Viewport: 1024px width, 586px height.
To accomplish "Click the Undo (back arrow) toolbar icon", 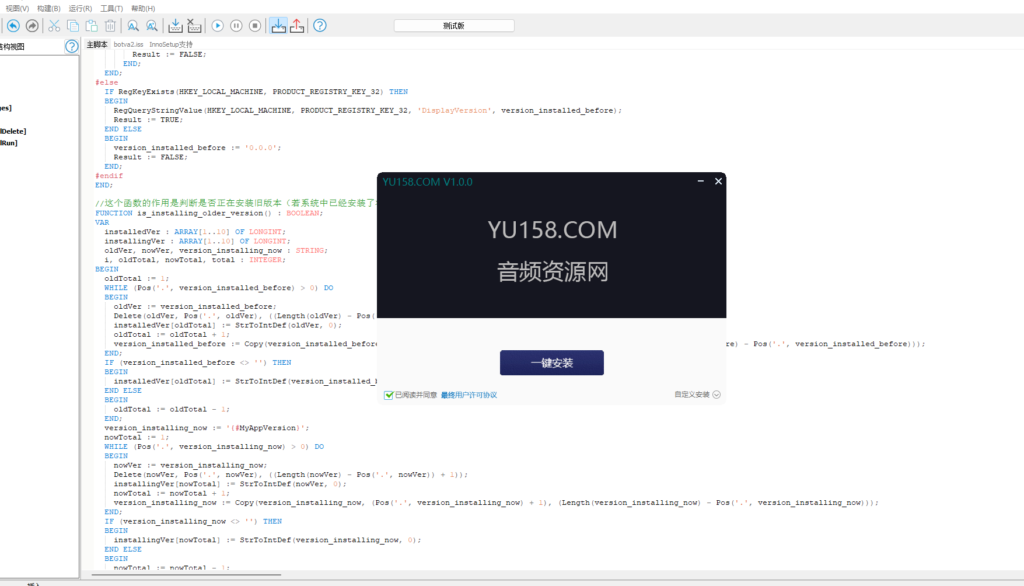I will click(x=12, y=26).
